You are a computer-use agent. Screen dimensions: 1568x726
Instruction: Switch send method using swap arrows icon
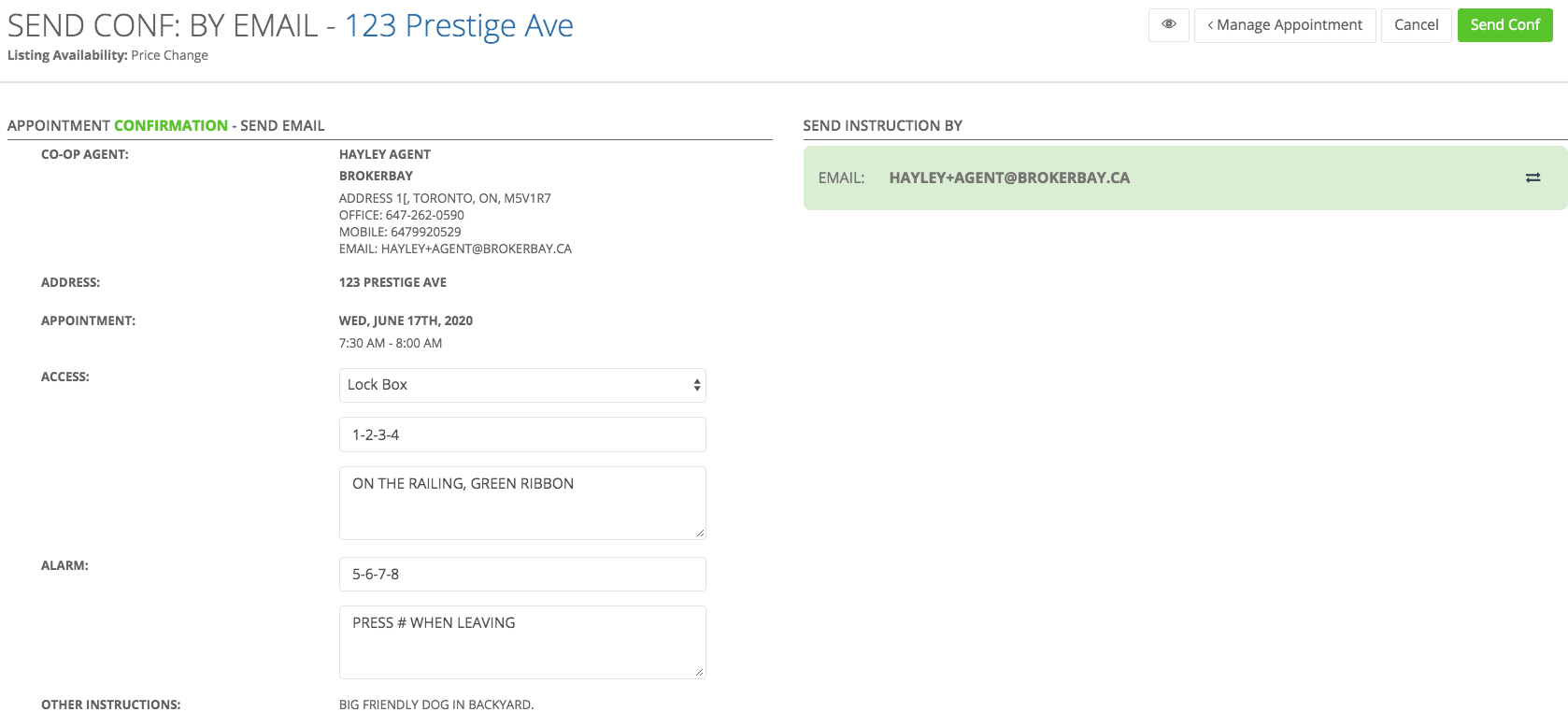pos(1532,178)
